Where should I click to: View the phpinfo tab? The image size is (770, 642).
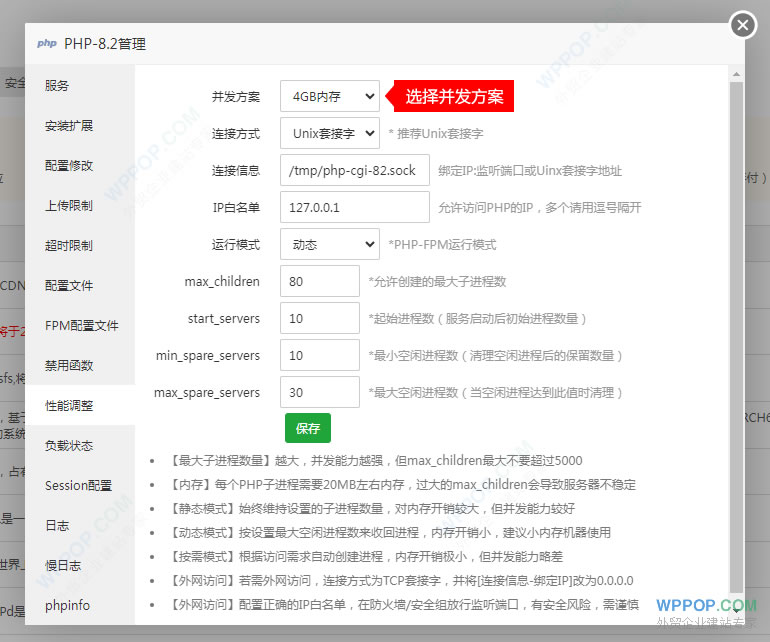66,606
